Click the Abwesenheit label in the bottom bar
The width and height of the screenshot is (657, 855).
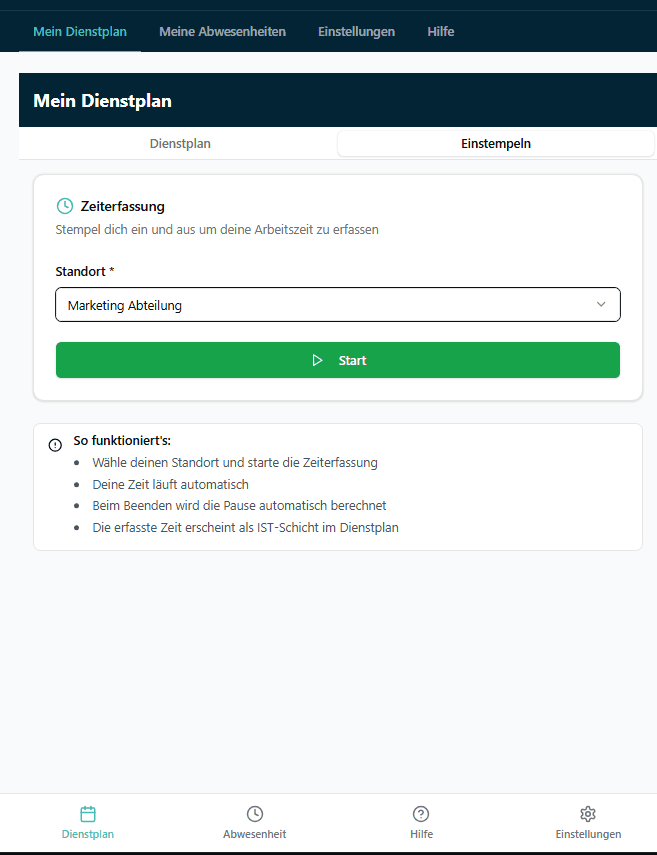click(254, 834)
